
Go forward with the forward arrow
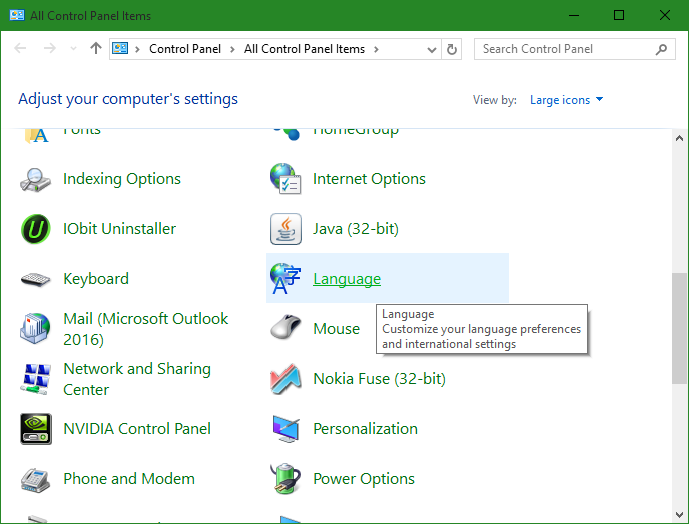tap(50, 48)
